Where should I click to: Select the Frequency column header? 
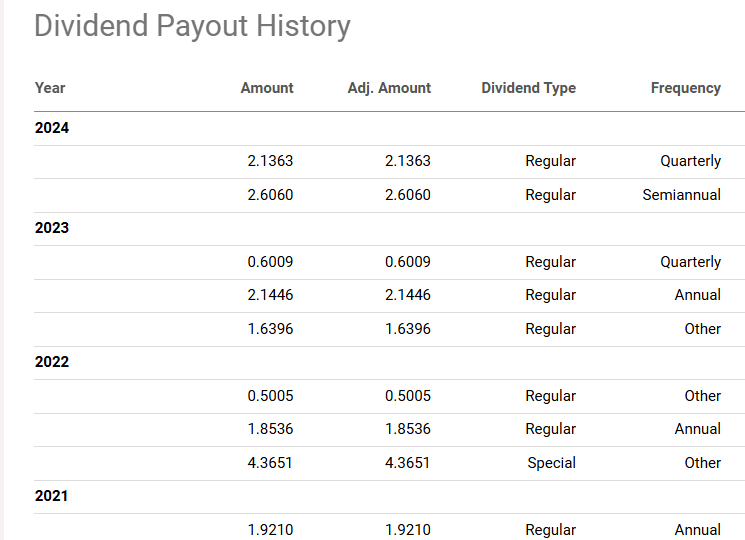(685, 88)
